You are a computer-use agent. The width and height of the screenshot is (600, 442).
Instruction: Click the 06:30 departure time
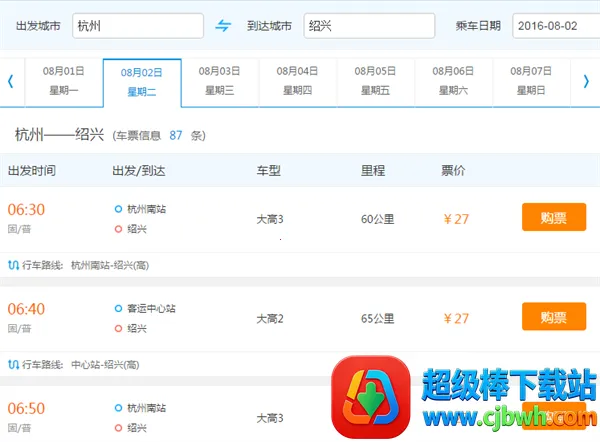[x=26, y=209]
